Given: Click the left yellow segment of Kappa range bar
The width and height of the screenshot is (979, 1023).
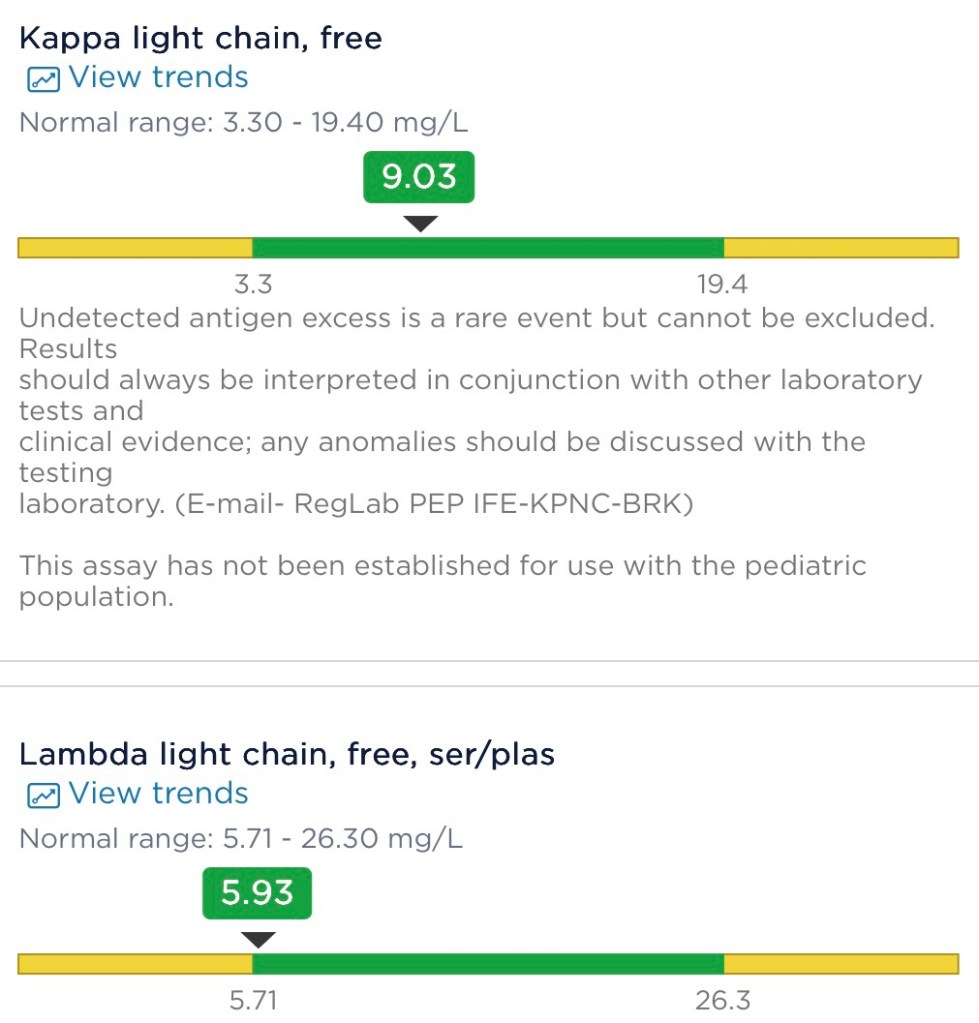Looking at the screenshot, I should point(135,248).
